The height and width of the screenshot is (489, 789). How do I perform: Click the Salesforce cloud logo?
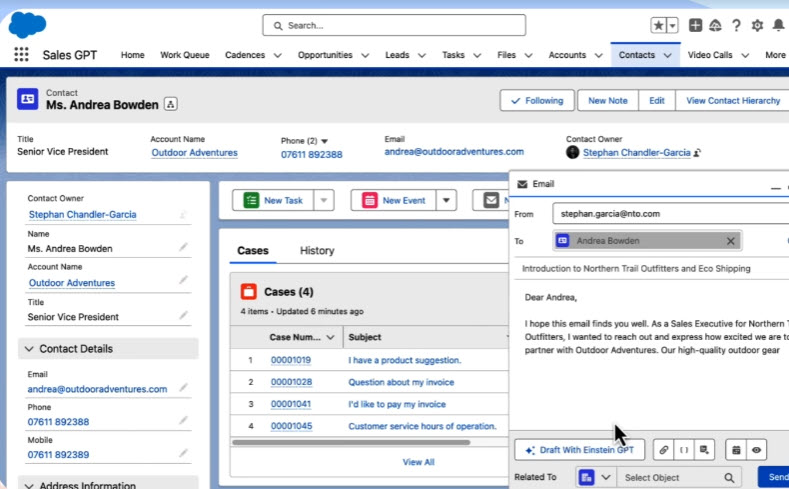[27, 25]
